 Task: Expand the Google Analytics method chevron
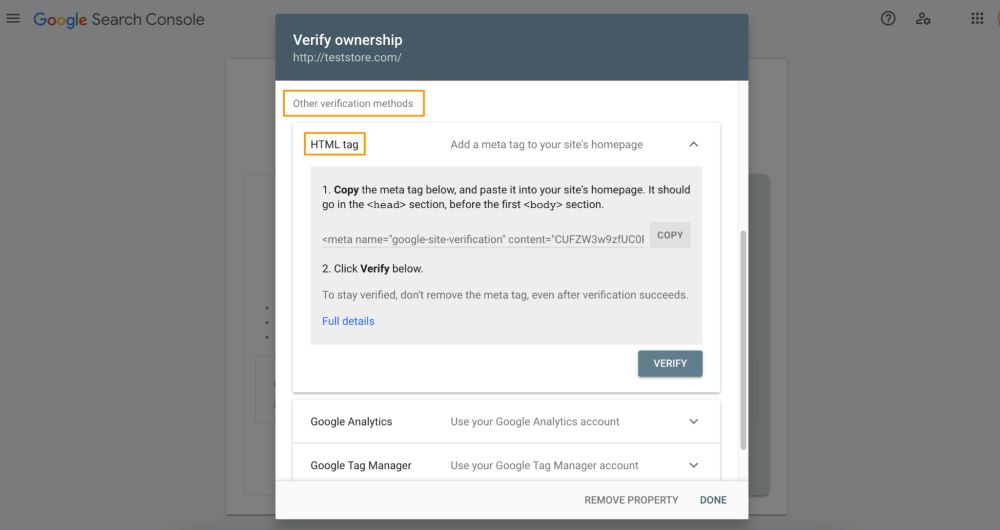point(693,422)
